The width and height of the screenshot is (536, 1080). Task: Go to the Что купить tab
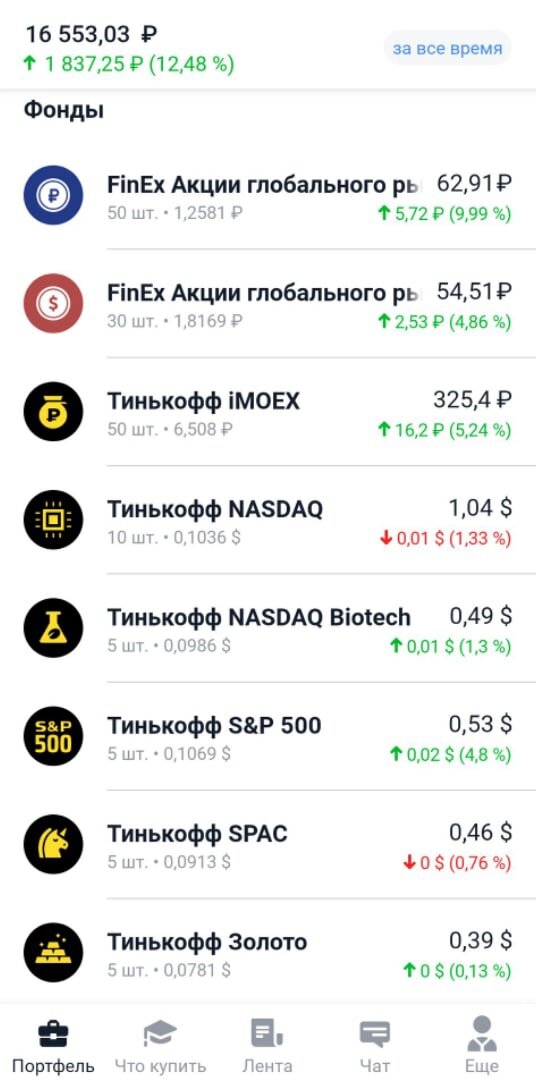click(x=160, y=1046)
